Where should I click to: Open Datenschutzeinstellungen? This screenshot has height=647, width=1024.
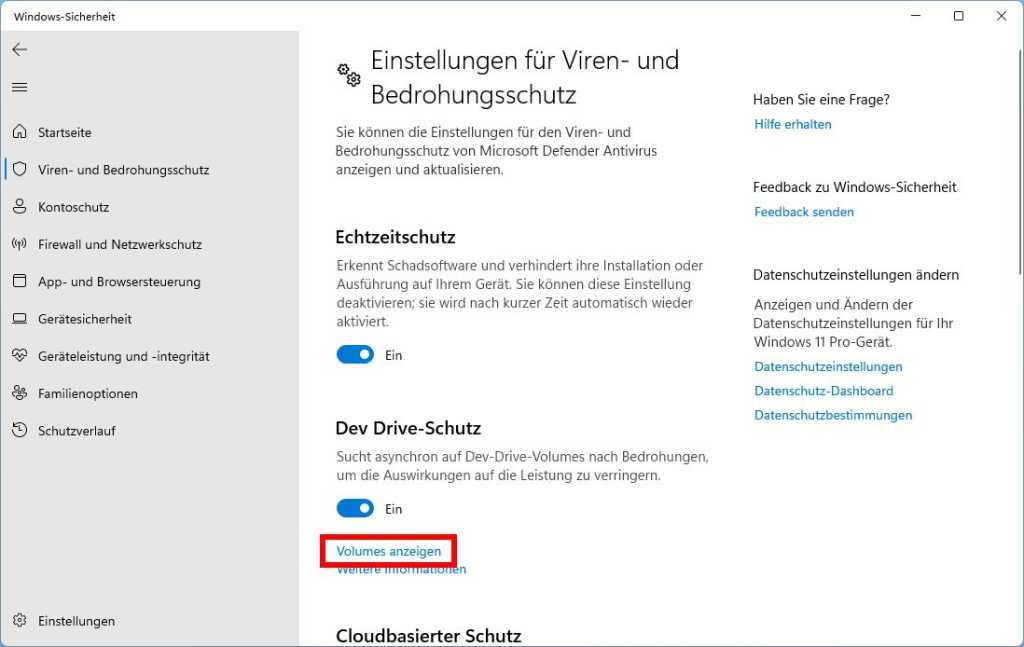point(828,366)
